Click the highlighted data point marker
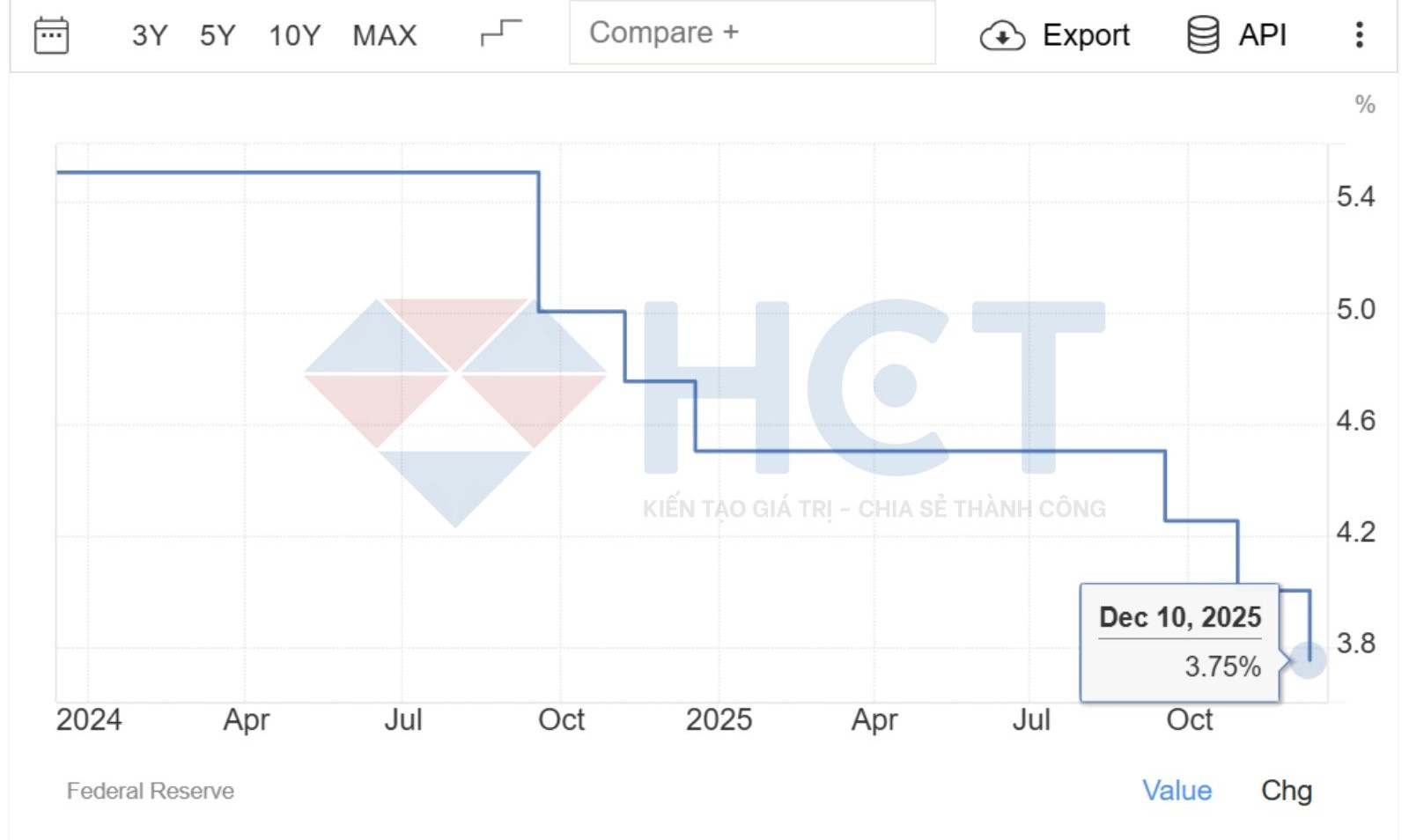 point(1308,659)
